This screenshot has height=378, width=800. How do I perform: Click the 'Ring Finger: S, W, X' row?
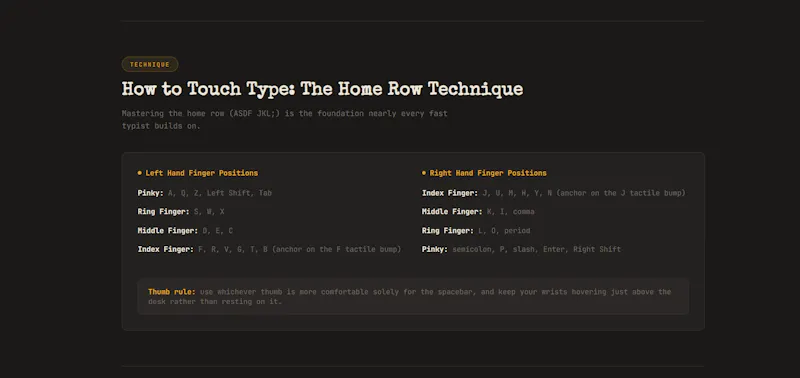[181, 212]
